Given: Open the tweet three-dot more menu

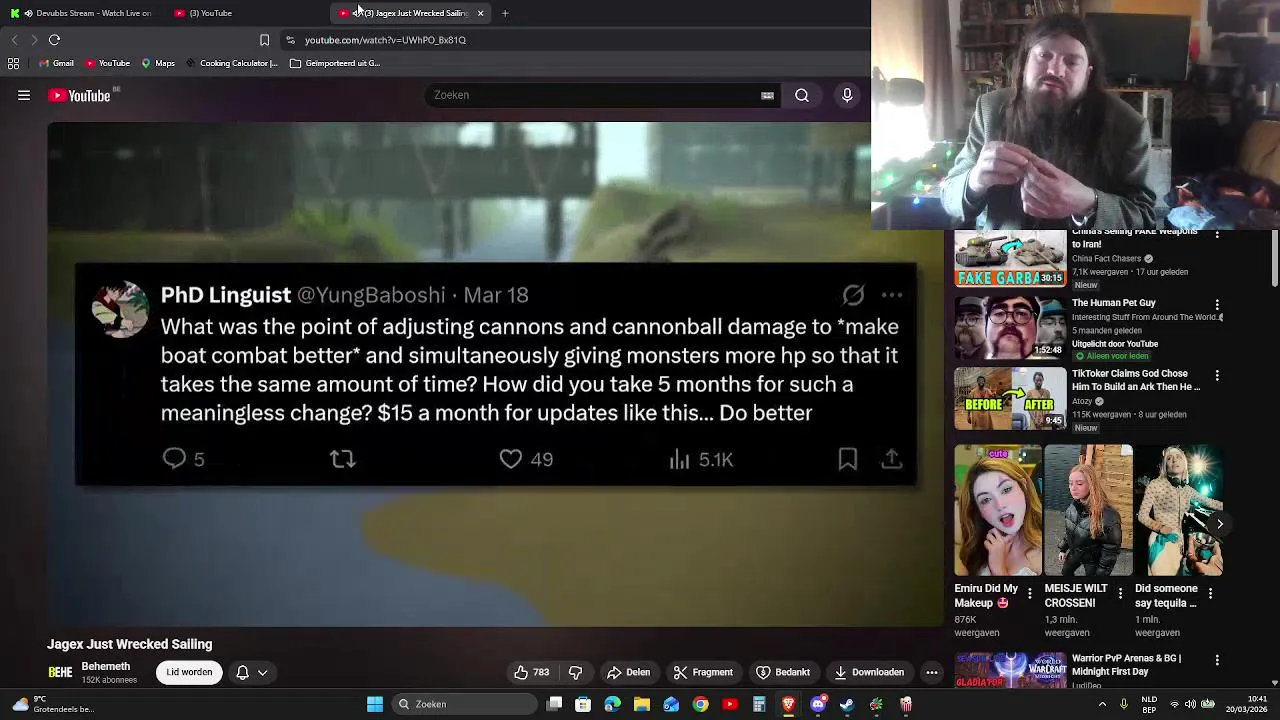Looking at the screenshot, I should click(x=892, y=295).
